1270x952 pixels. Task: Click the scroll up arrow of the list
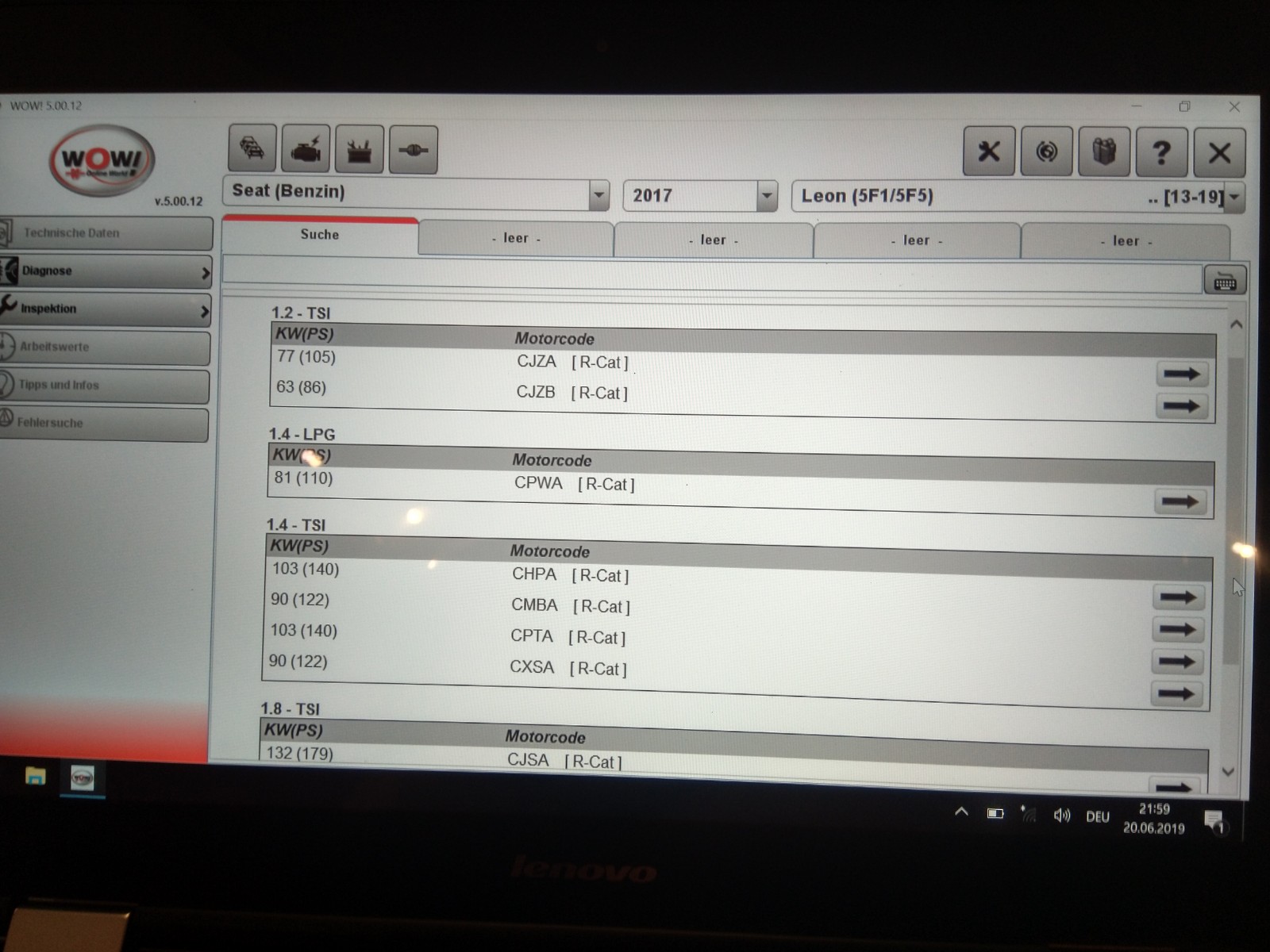1236,324
